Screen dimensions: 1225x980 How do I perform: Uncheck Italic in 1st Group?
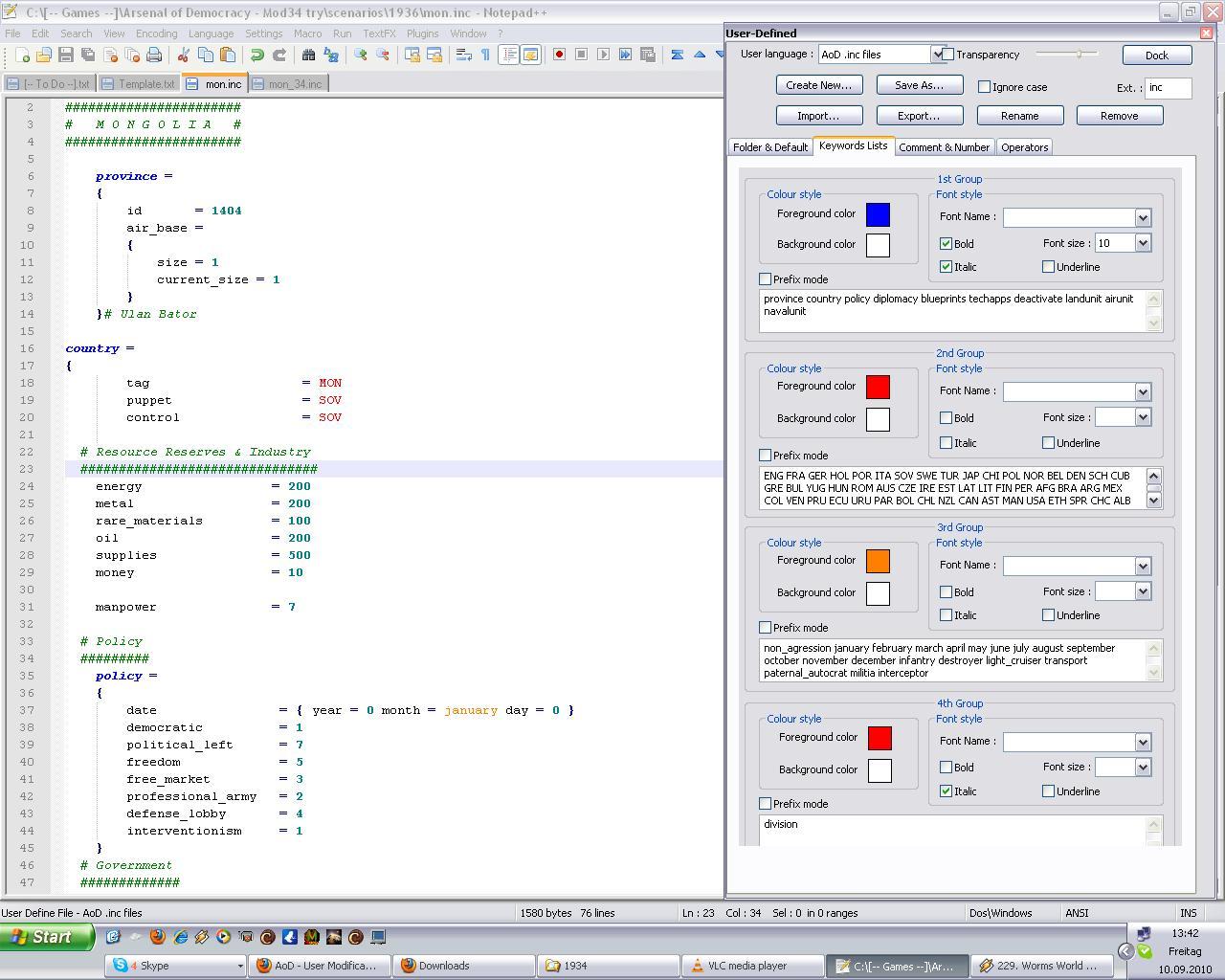(x=946, y=267)
